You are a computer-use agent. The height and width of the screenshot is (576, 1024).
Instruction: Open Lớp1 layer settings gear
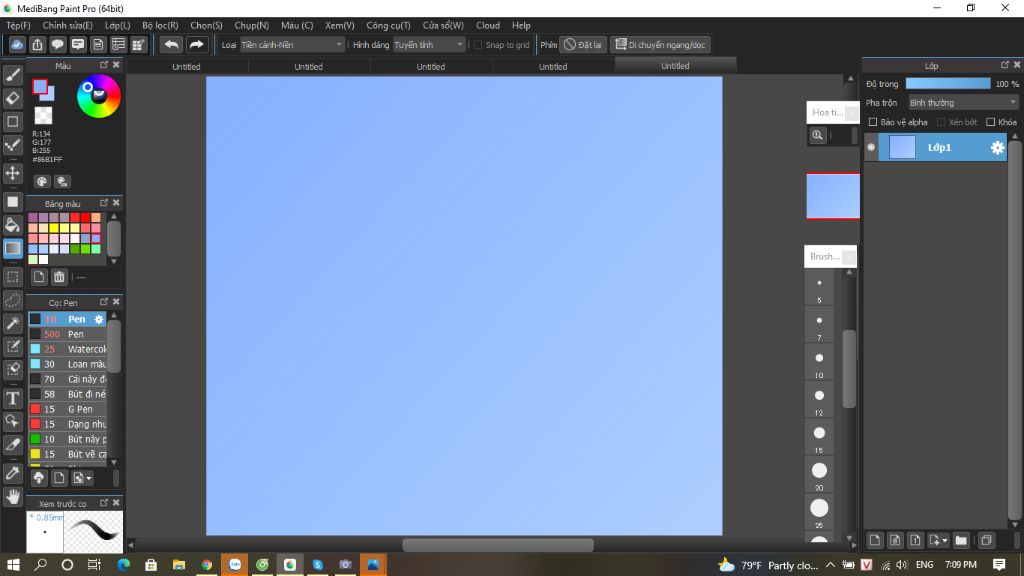(x=997, y=148)
